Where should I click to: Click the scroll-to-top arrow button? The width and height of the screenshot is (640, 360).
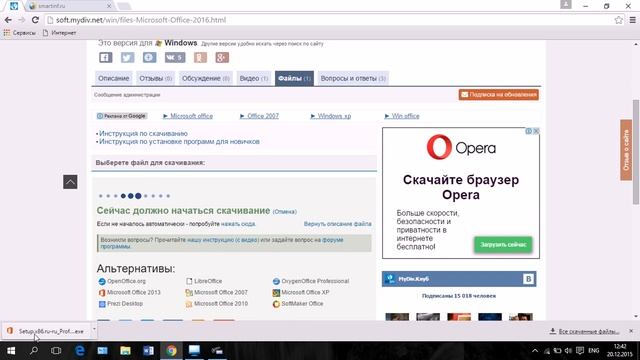70,182
